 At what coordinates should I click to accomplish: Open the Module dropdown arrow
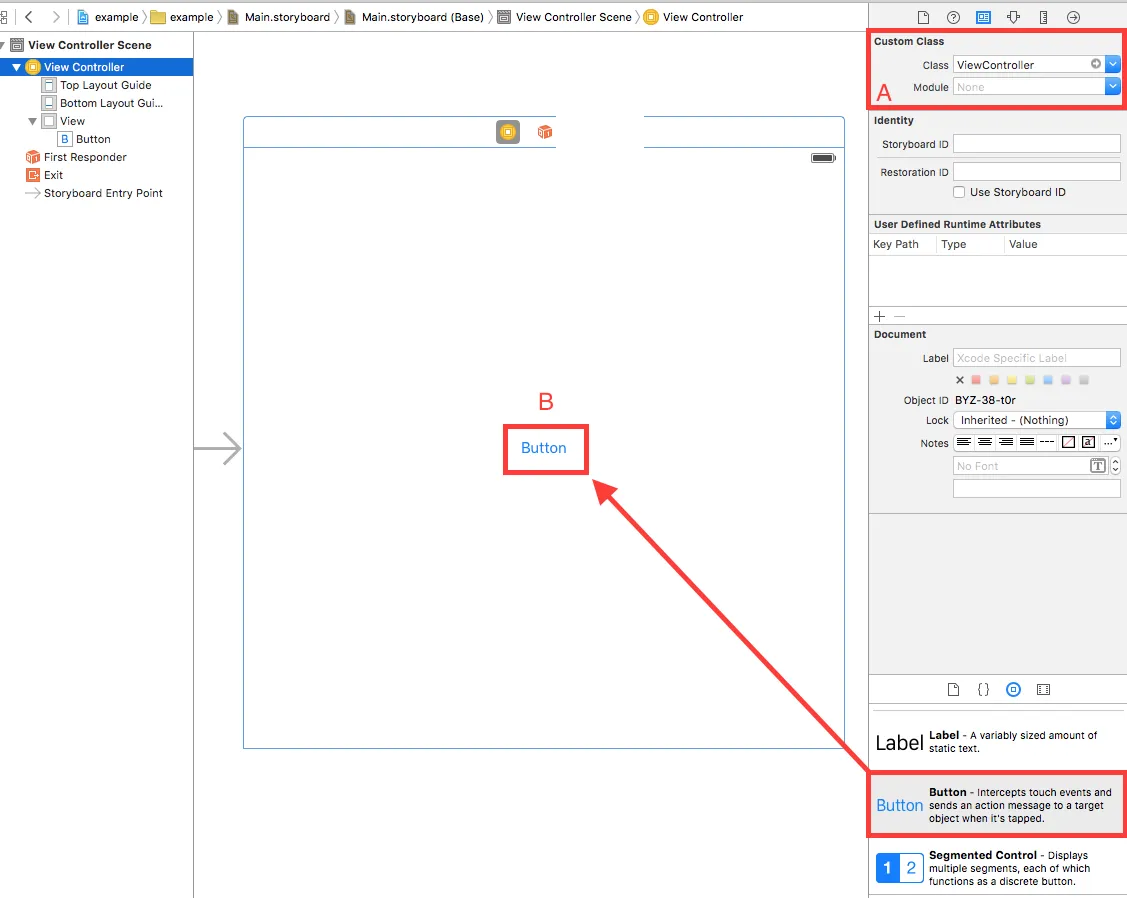pyautogui.click(x=1113, y=86)
